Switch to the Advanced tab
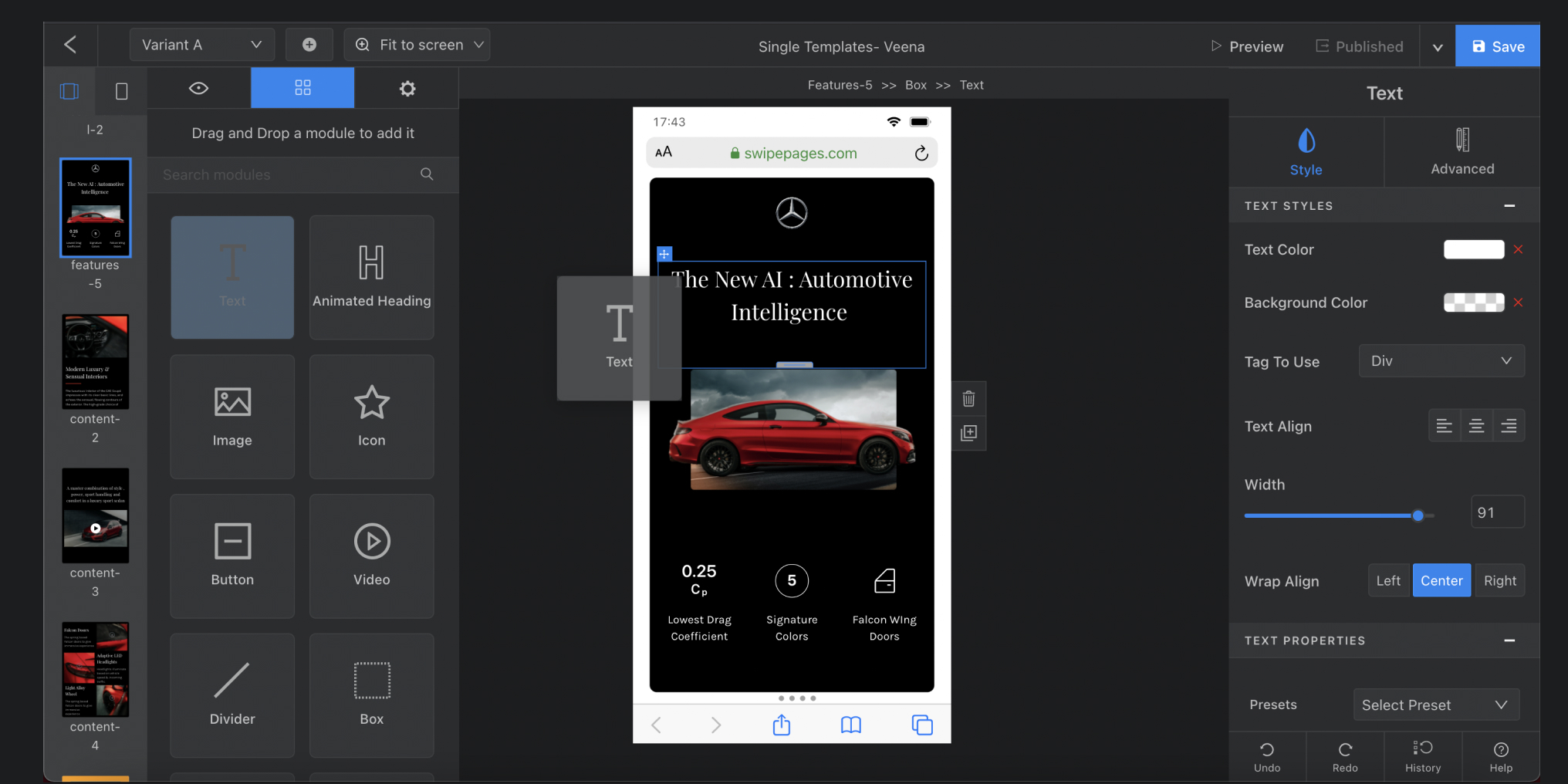The image size is (1568, 784). click(1462, 152)
